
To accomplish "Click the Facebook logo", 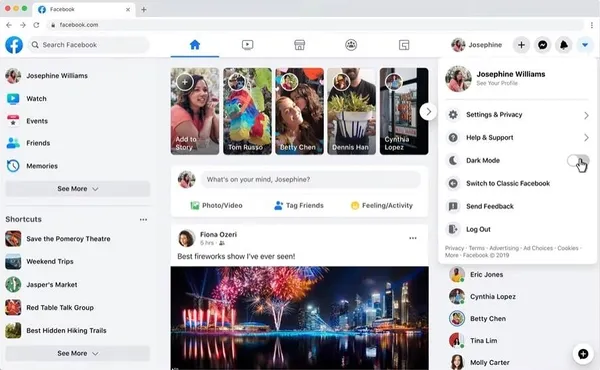I will [x=14, y=45].
